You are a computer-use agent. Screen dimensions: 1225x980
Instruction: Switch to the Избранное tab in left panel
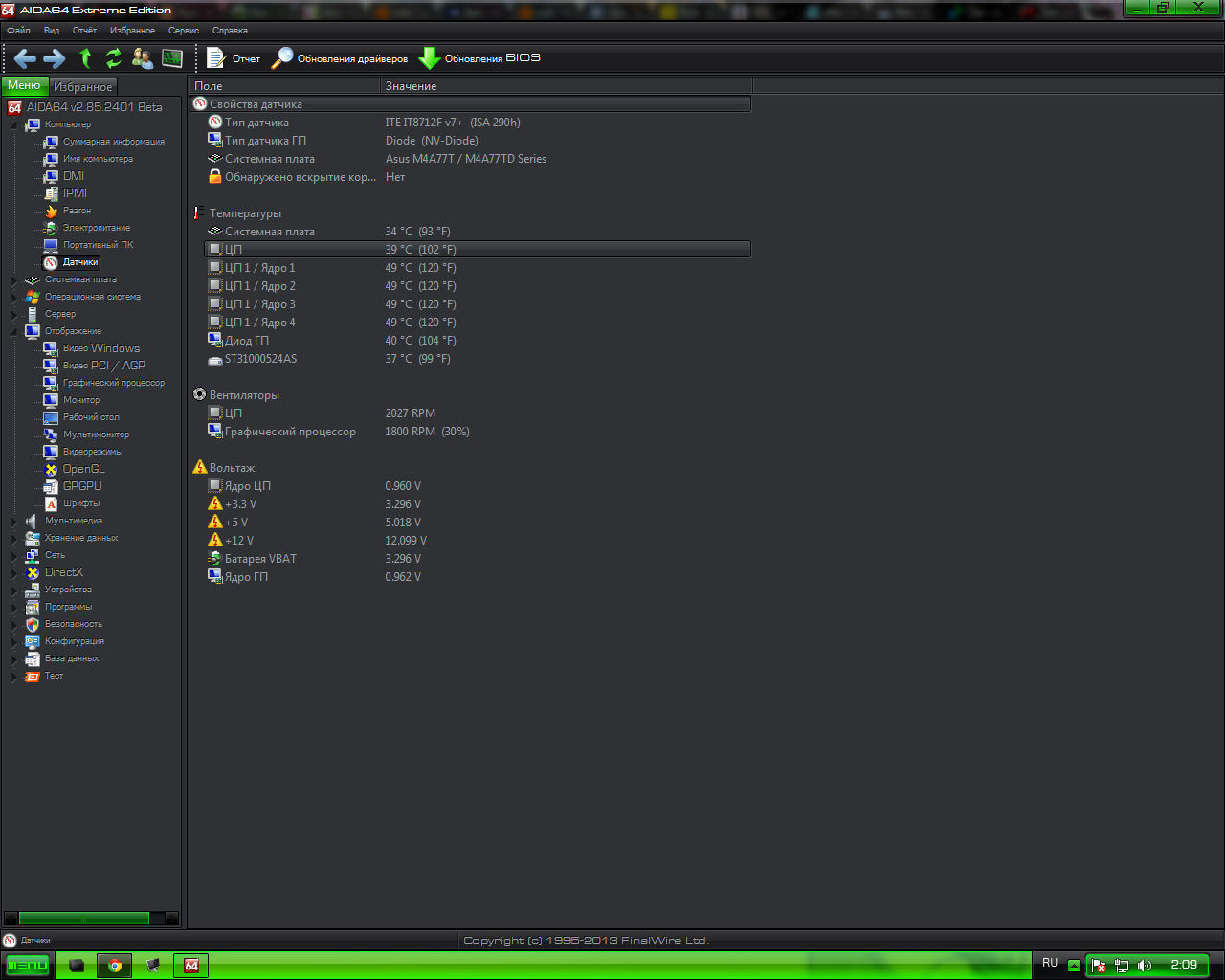click(x=83, y=86)
